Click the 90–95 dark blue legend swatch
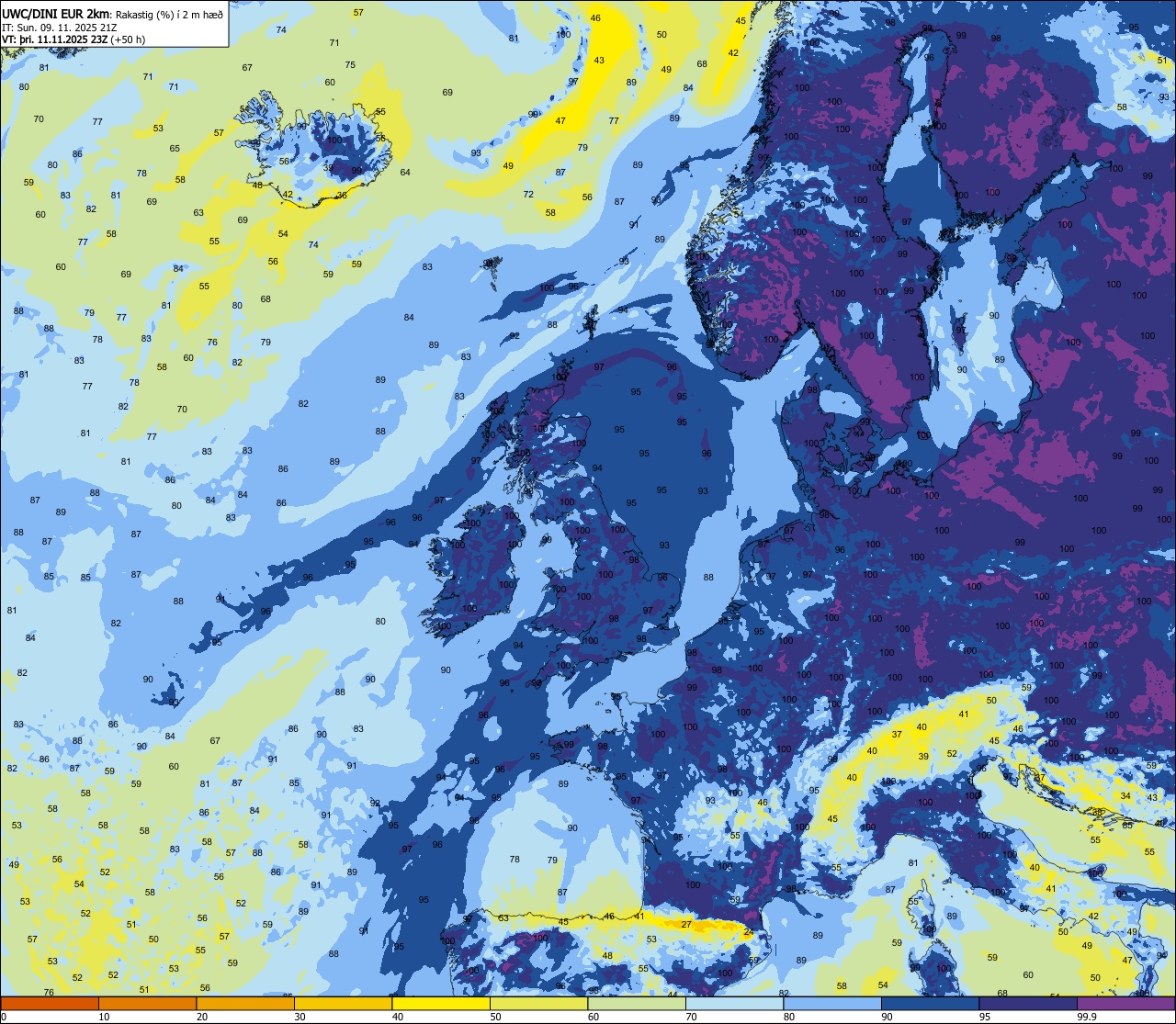 [x=930, y=1004]
